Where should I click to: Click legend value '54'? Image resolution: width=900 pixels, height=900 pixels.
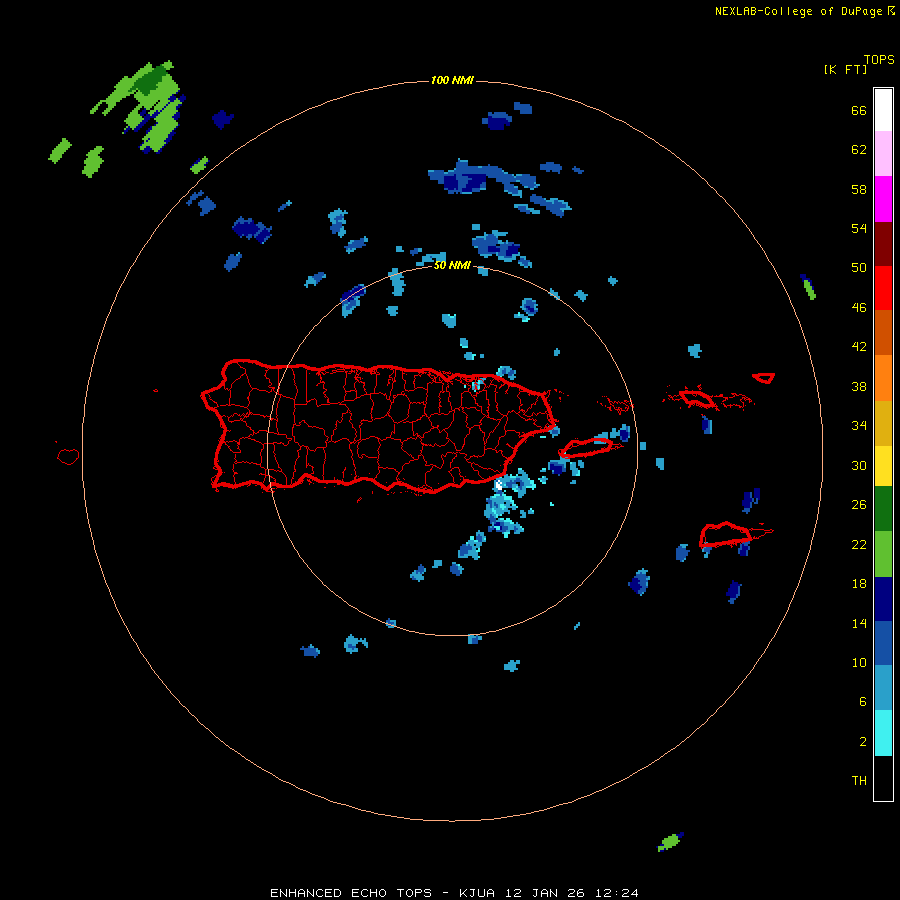[x=859, y=228]
